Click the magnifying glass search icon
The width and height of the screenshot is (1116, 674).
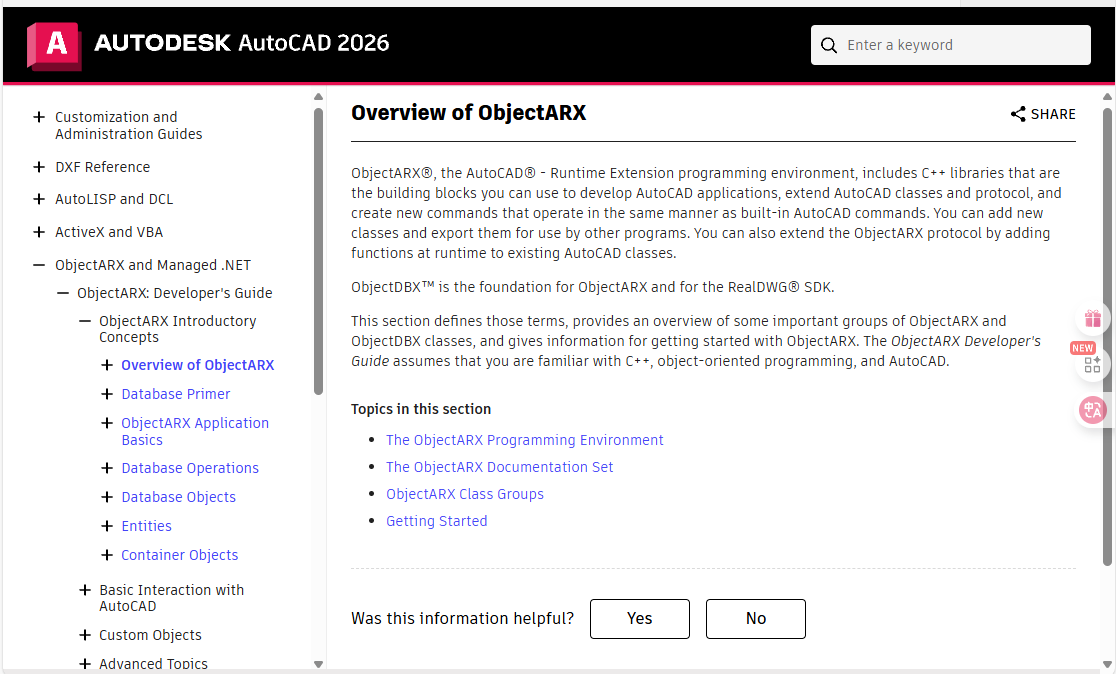[830, 45]
